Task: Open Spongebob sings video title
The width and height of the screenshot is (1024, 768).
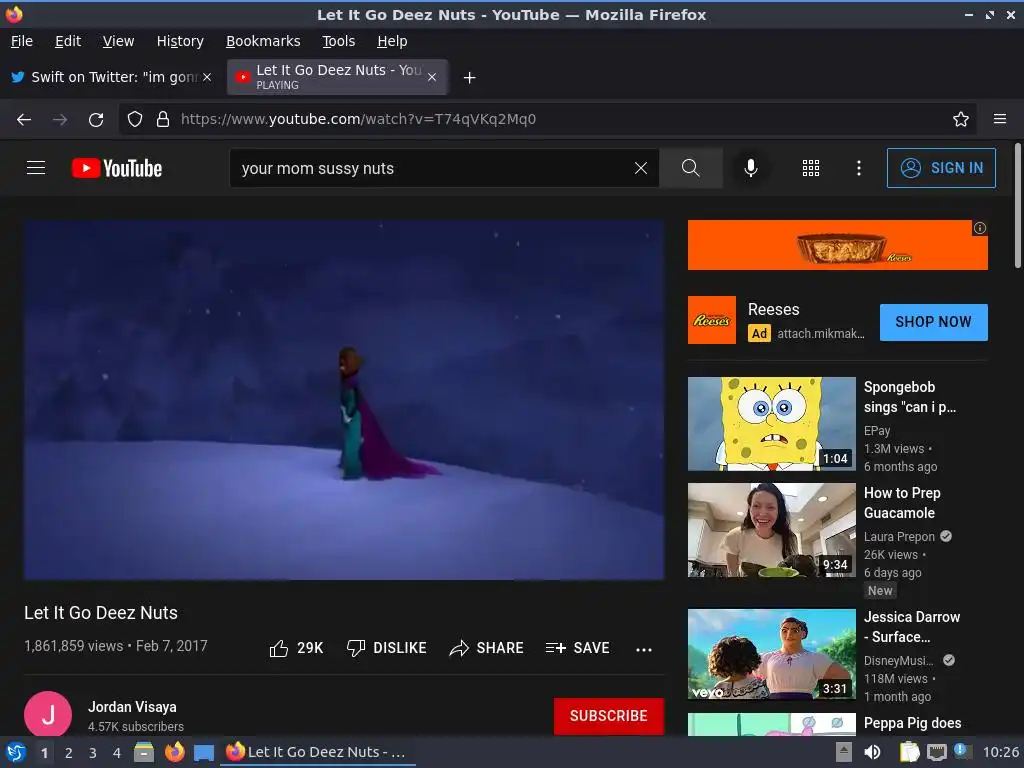Action: (x=910, y=396)
